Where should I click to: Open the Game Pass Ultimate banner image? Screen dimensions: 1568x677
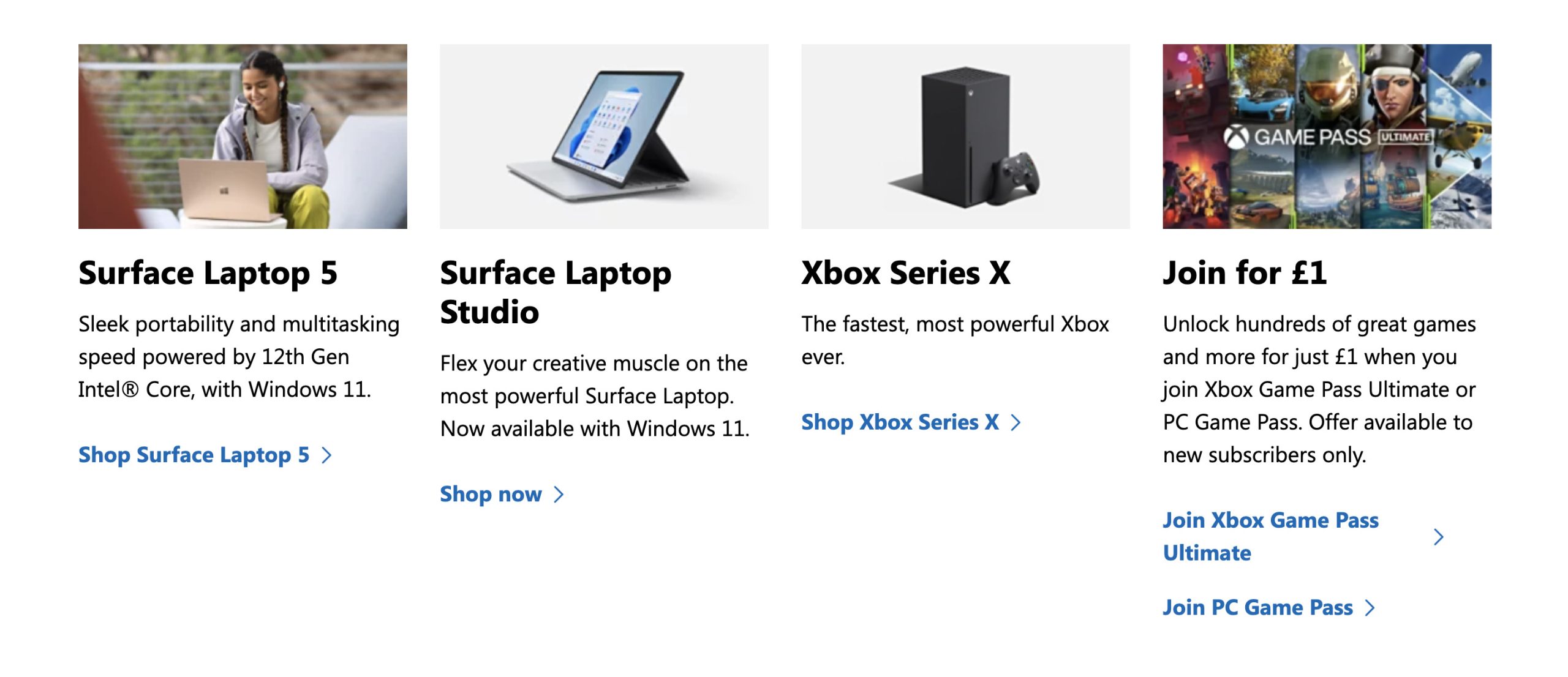(x=1327, y=137)
